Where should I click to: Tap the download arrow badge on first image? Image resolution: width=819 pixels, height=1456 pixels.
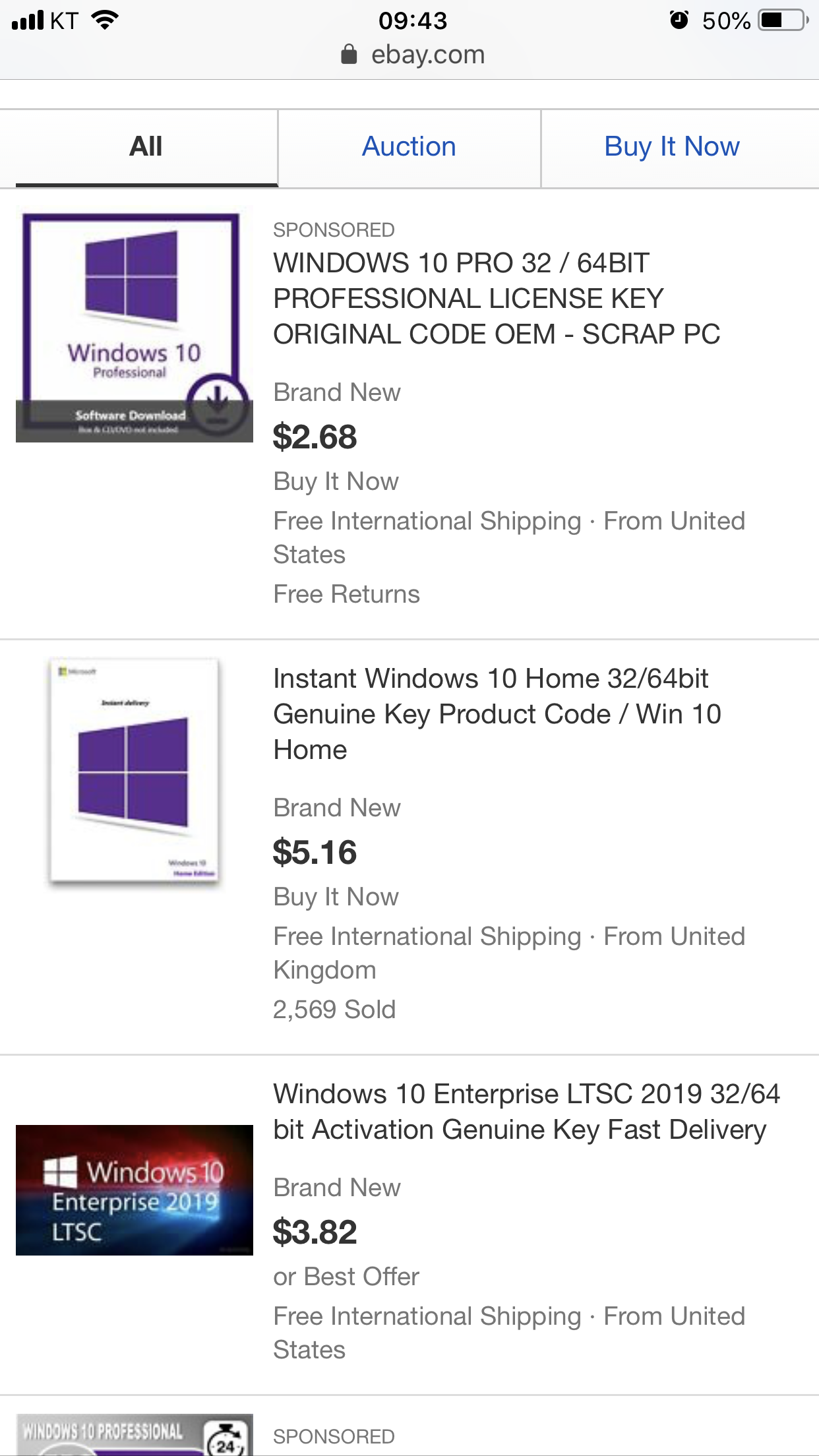pyautogui.click(x=217, y=403)
